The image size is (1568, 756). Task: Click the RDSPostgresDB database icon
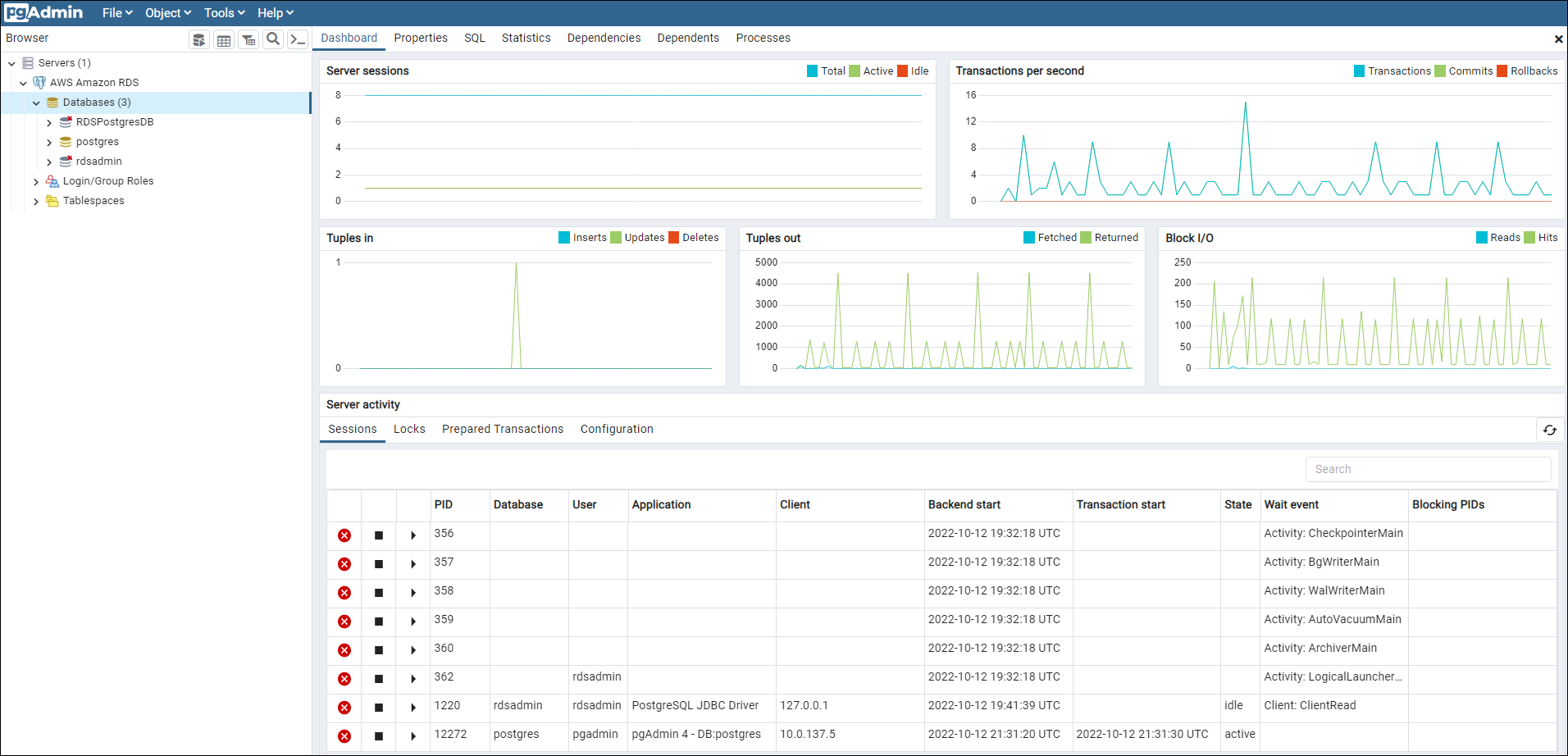pos(66,122)
